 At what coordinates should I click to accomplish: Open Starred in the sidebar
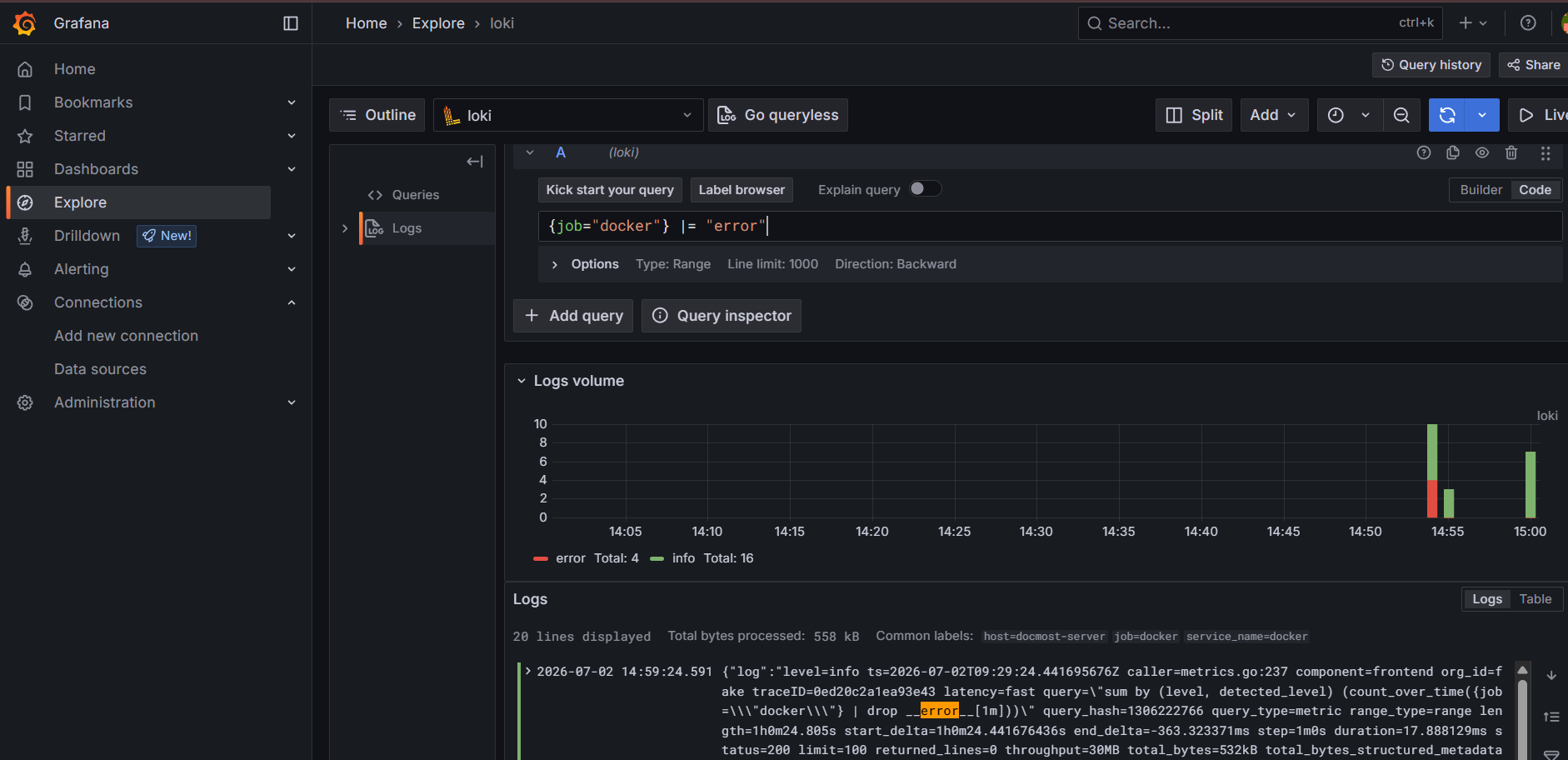(x=80, y=136)
